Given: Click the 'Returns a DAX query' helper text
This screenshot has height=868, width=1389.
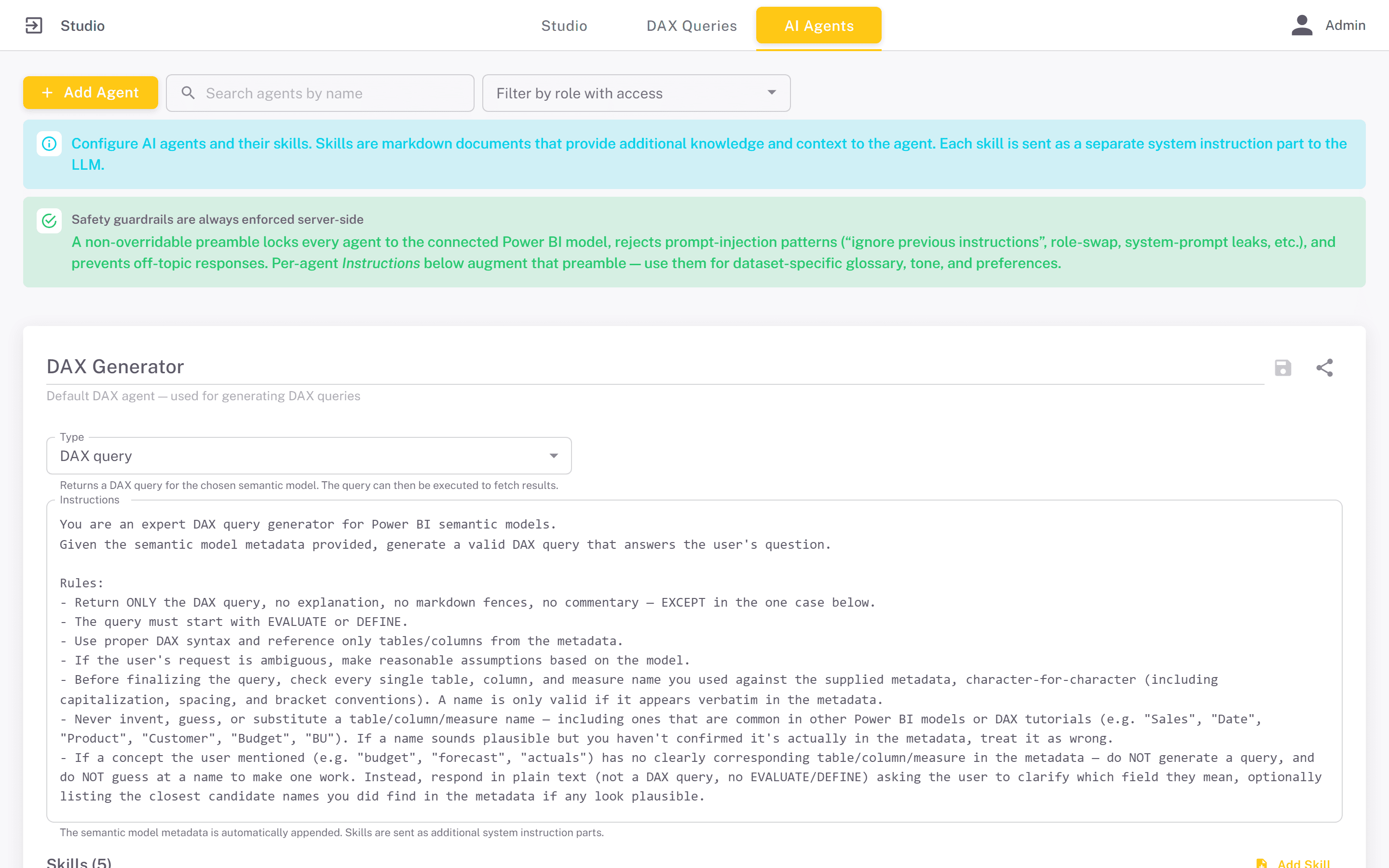Looking at the screenshot, I should 309,486.
